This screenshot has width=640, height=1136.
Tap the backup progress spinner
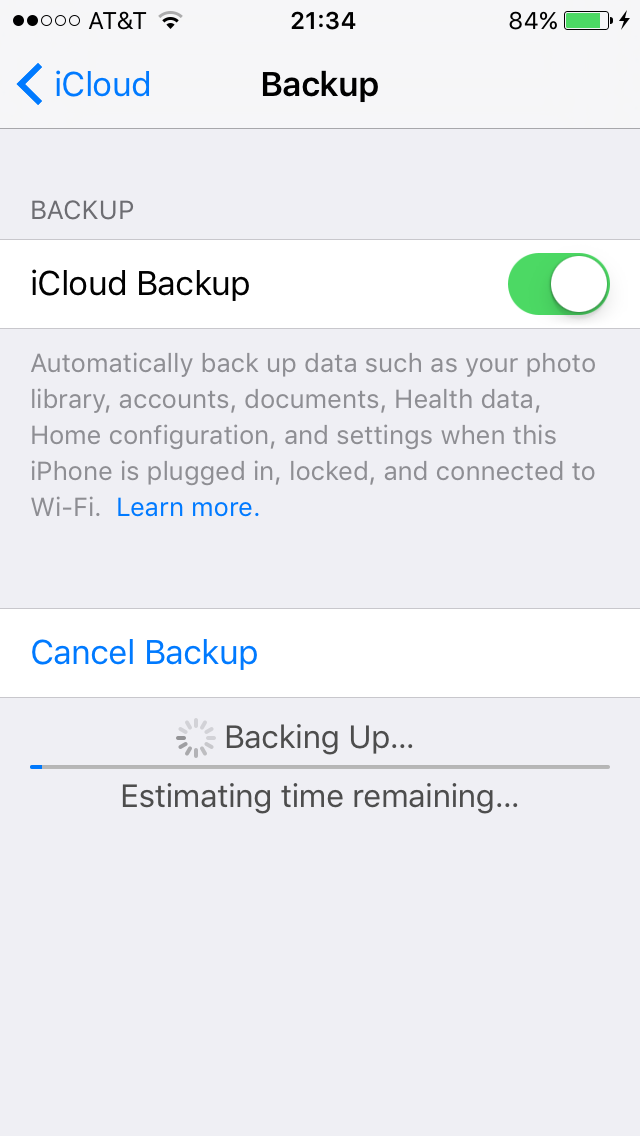coord(196,738)
